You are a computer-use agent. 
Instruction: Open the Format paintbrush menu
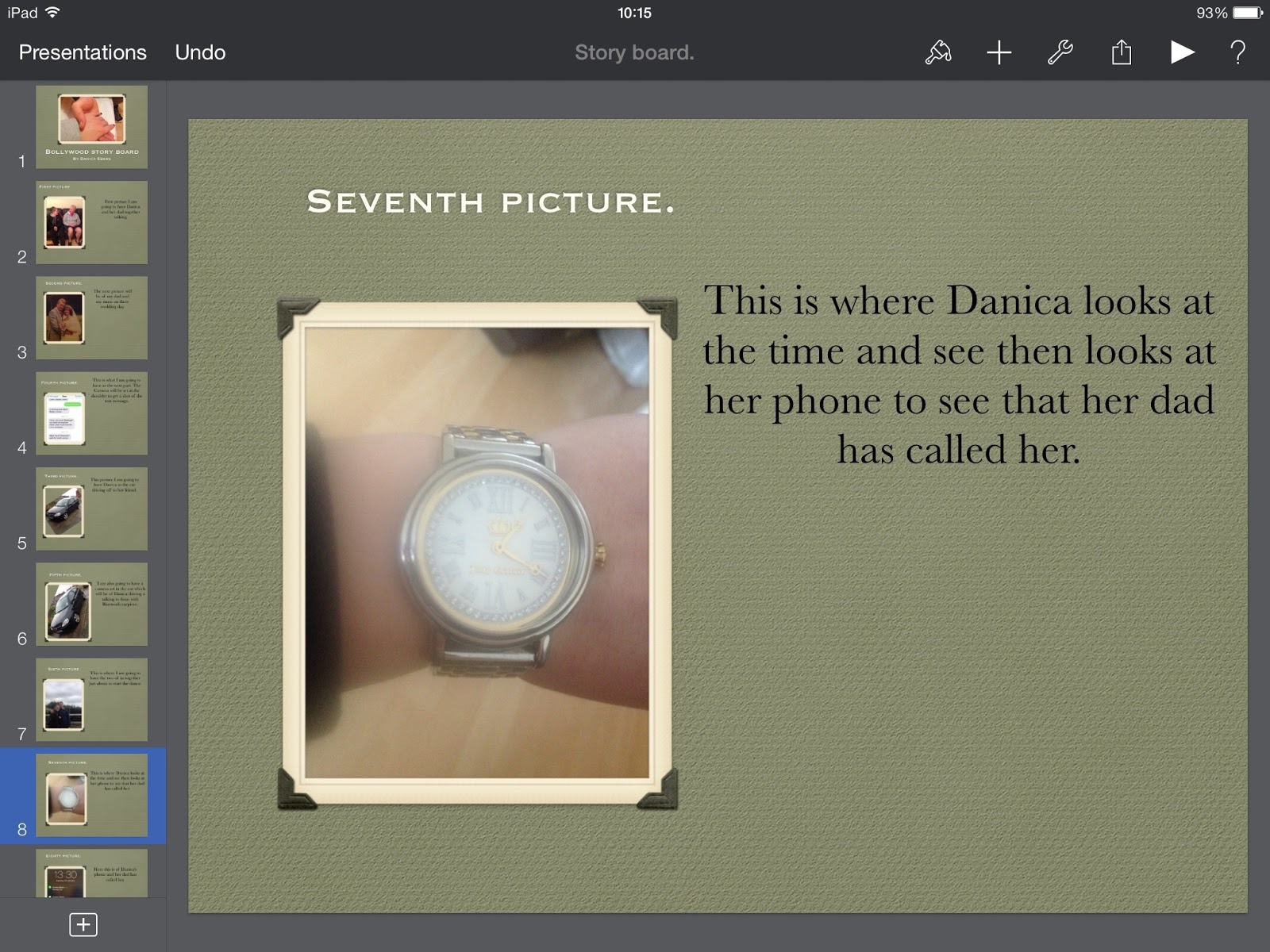tap(938, 52)
